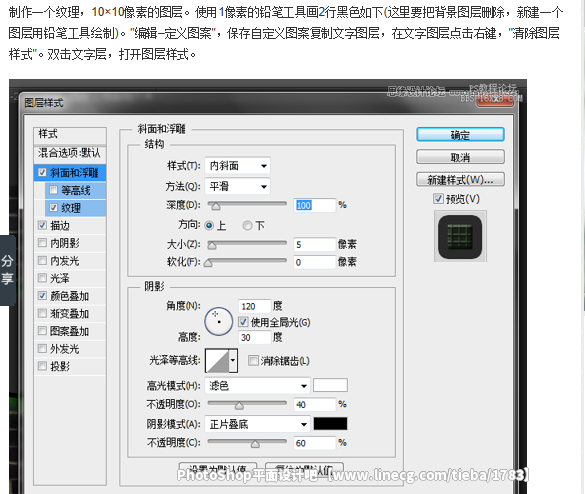Image resolution: width=585 pixels, height=494 pixels.
Task: Toggle 使用全局光 checkbox
Action: tap(243, 322)
